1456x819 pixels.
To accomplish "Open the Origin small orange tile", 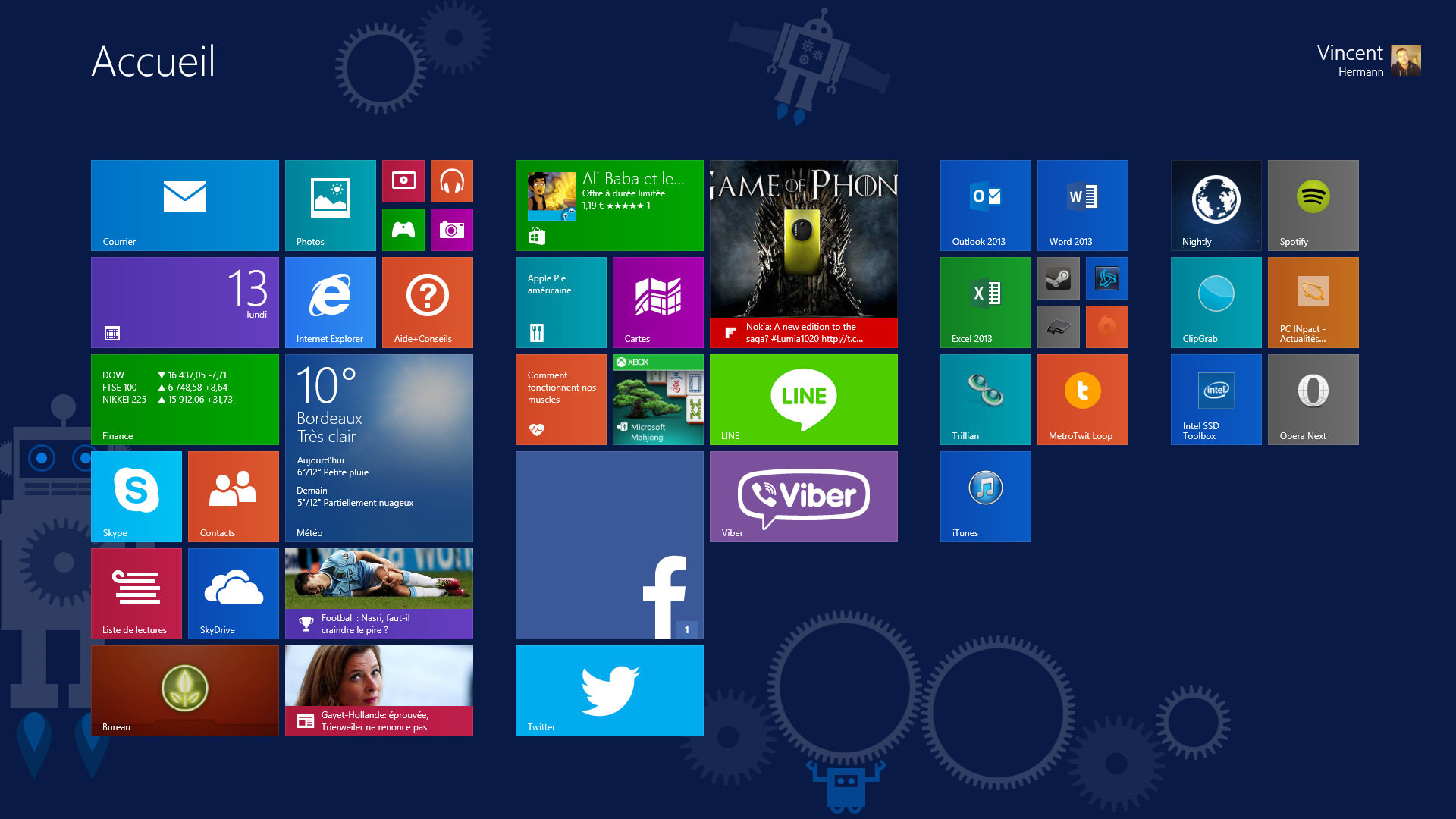I will pos(1106,327).
